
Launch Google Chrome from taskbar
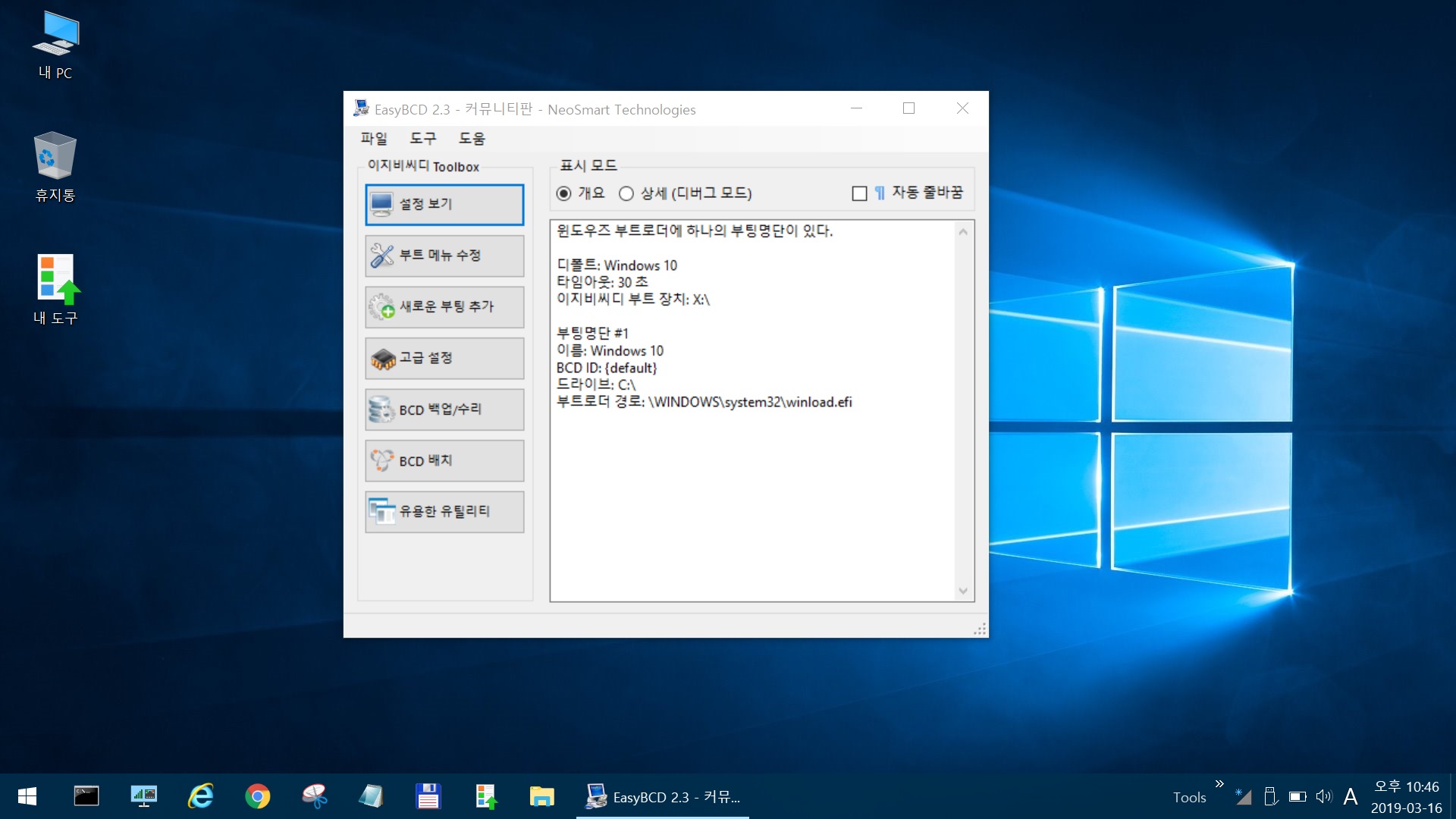[258, 796]
